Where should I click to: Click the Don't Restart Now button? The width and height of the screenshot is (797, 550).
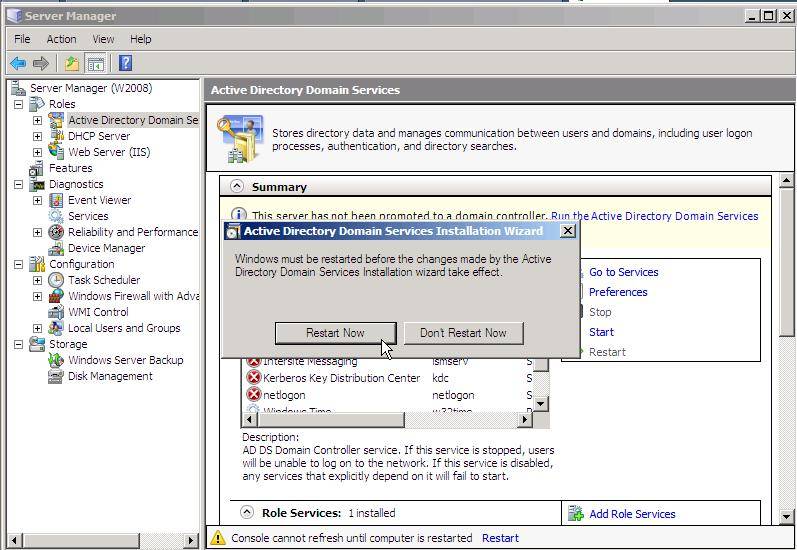(x=463, y=333)
